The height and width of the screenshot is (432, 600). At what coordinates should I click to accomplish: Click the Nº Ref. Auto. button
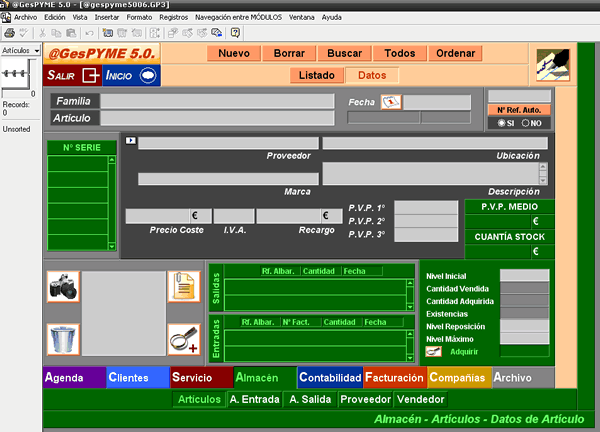coord(519,110)
